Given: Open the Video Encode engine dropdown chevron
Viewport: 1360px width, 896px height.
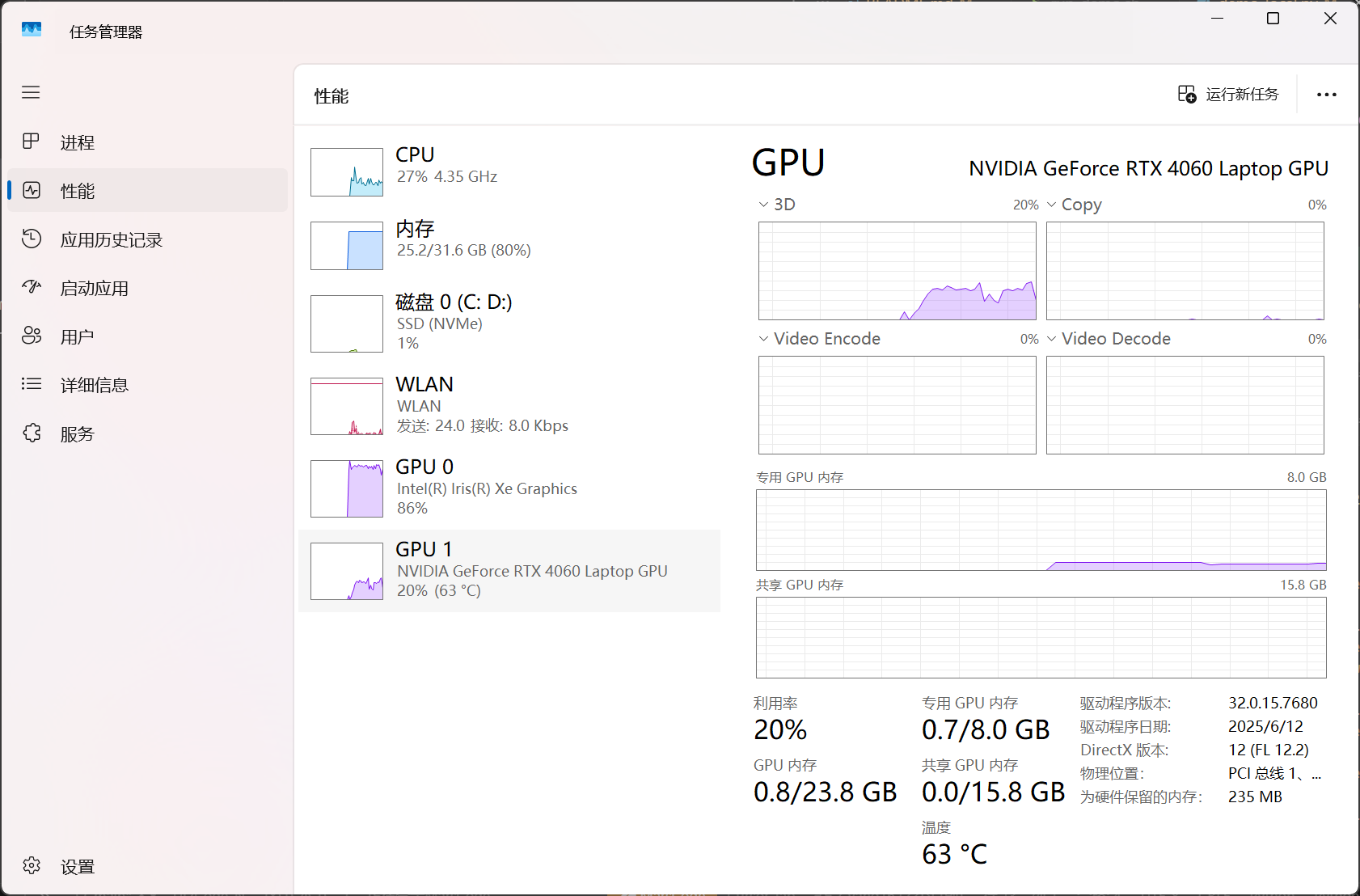Looking at the screenshot, I should pos(763,339).
